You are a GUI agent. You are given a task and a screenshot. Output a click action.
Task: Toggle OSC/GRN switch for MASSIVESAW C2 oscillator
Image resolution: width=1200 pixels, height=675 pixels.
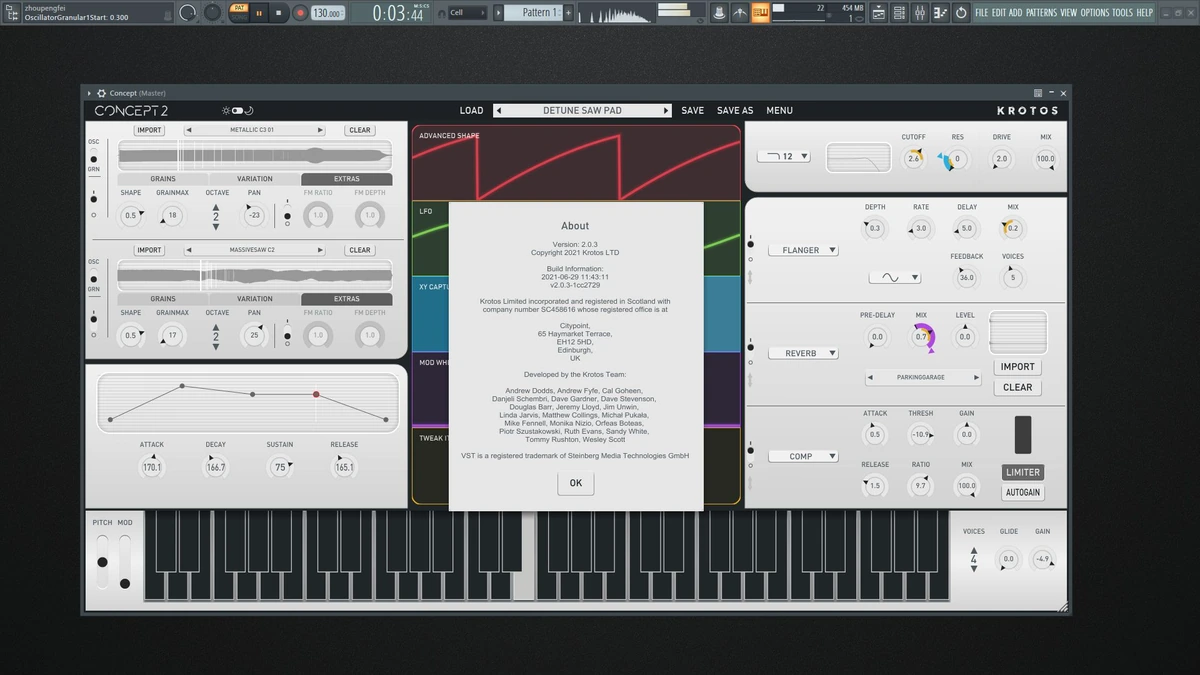pyautogui.click(x=94, y=276)
